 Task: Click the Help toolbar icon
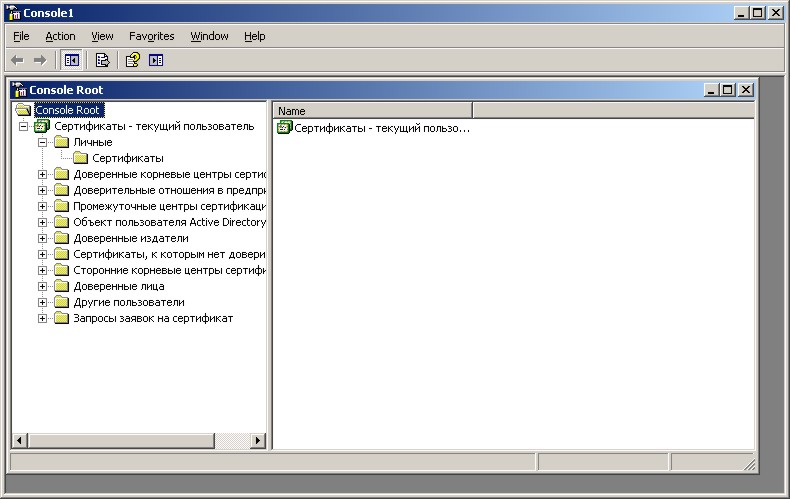click(132, 60)
